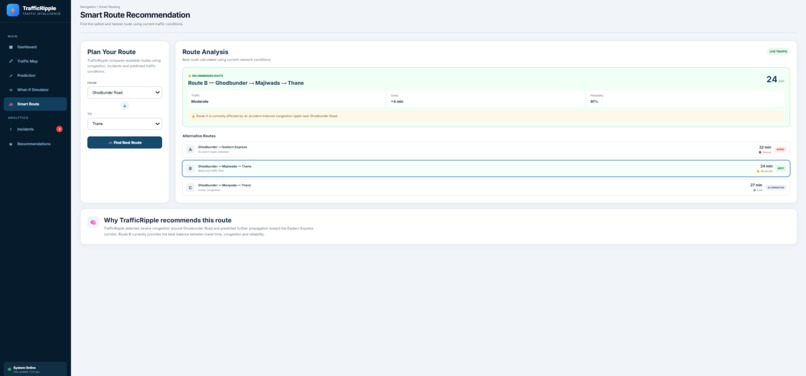Viewport: 806px width, 376px height.
Task: Click the Plan Your Route heading
Action: pyautogui.click(x=112, y=52)
